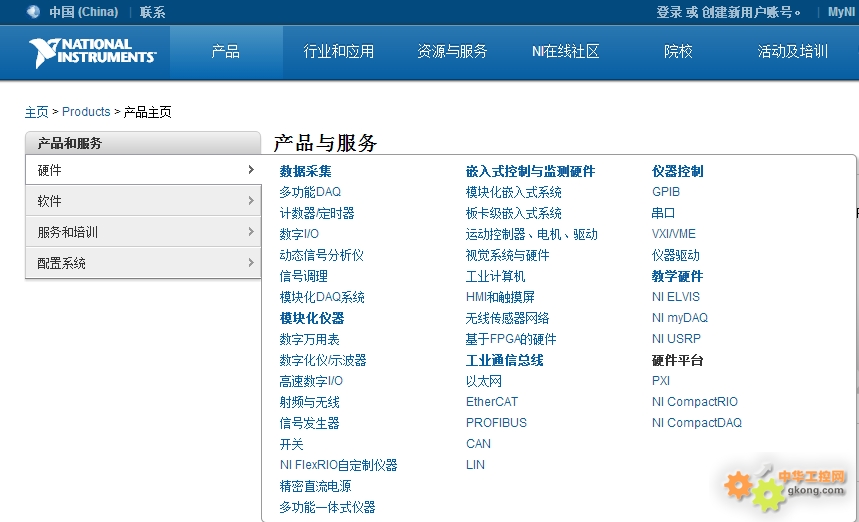The height and width of the screenshot is (522, 859).
Task: Open the 板卡级嵌入式系统 link
Action: [x=513, y=213]
